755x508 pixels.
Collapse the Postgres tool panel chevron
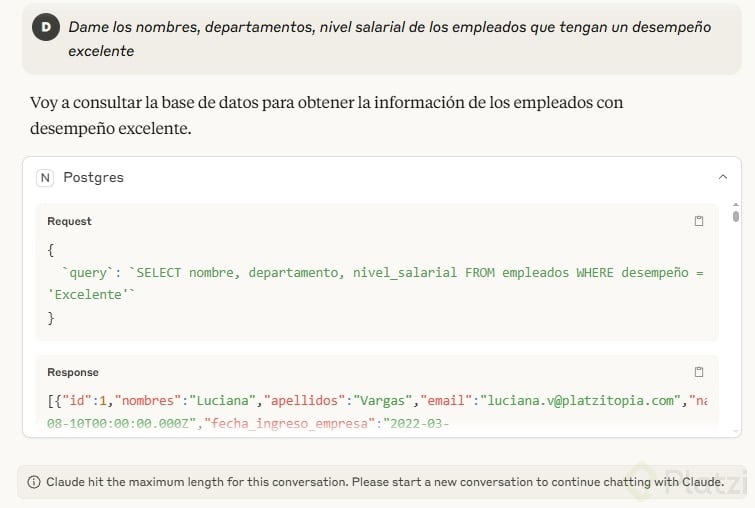point(723,177)
